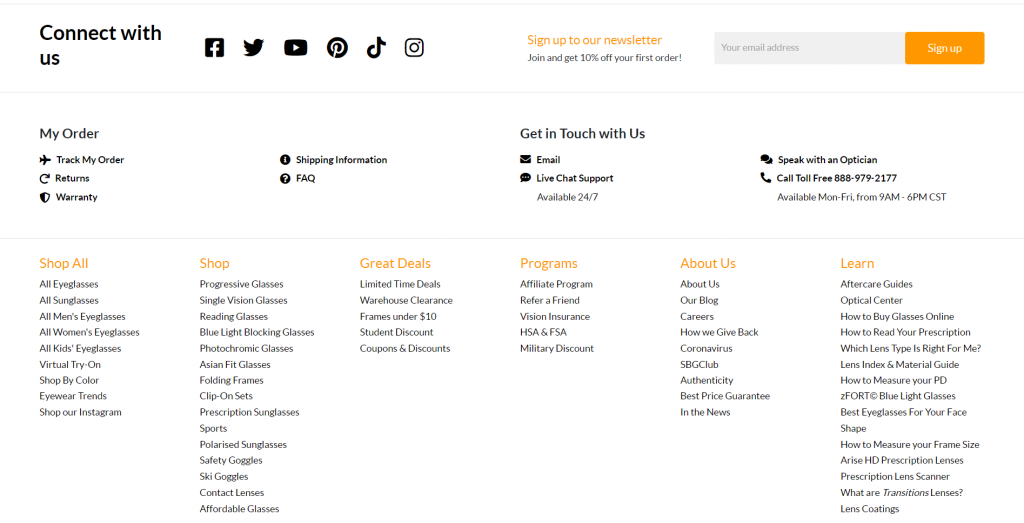
Task: Open All Men's Eyeglasses link
Action: (x=82, y=317)
